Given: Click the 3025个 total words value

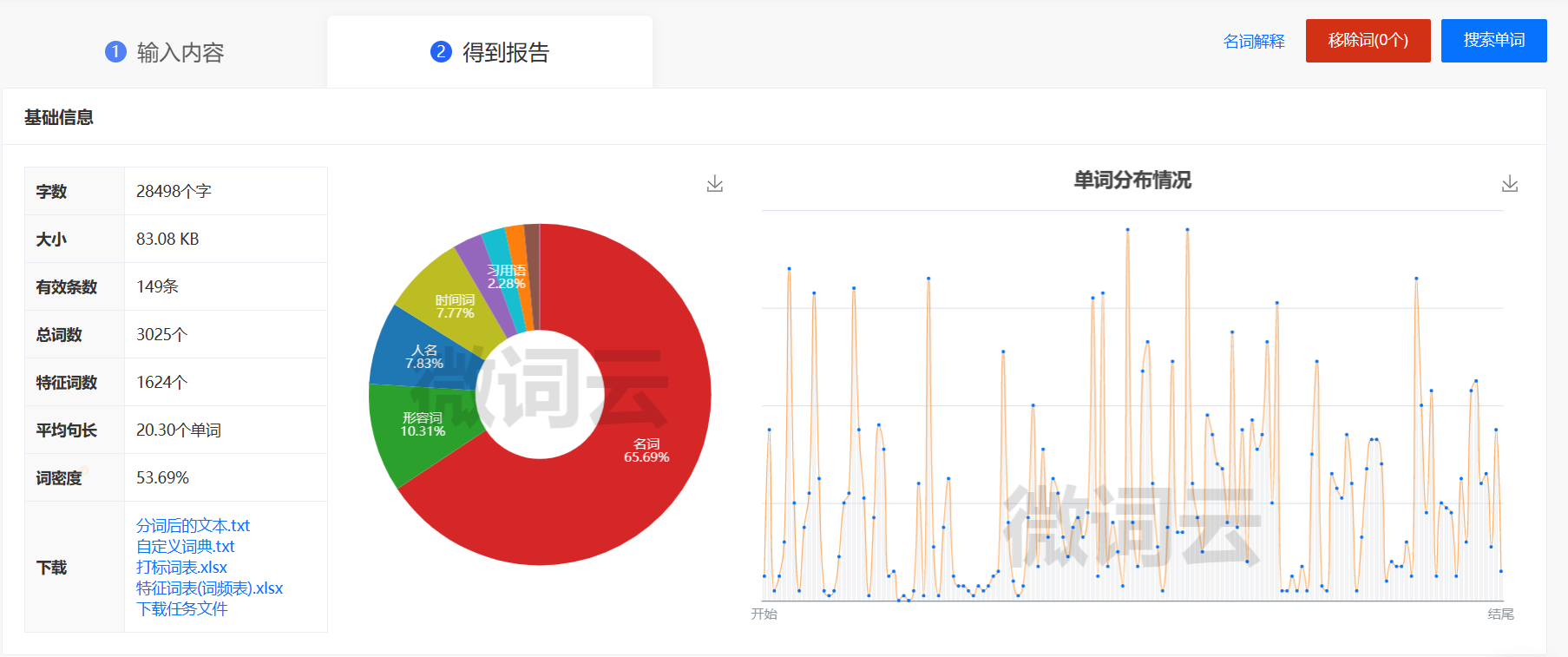Looking at the screenshot, I should [161, 334].
